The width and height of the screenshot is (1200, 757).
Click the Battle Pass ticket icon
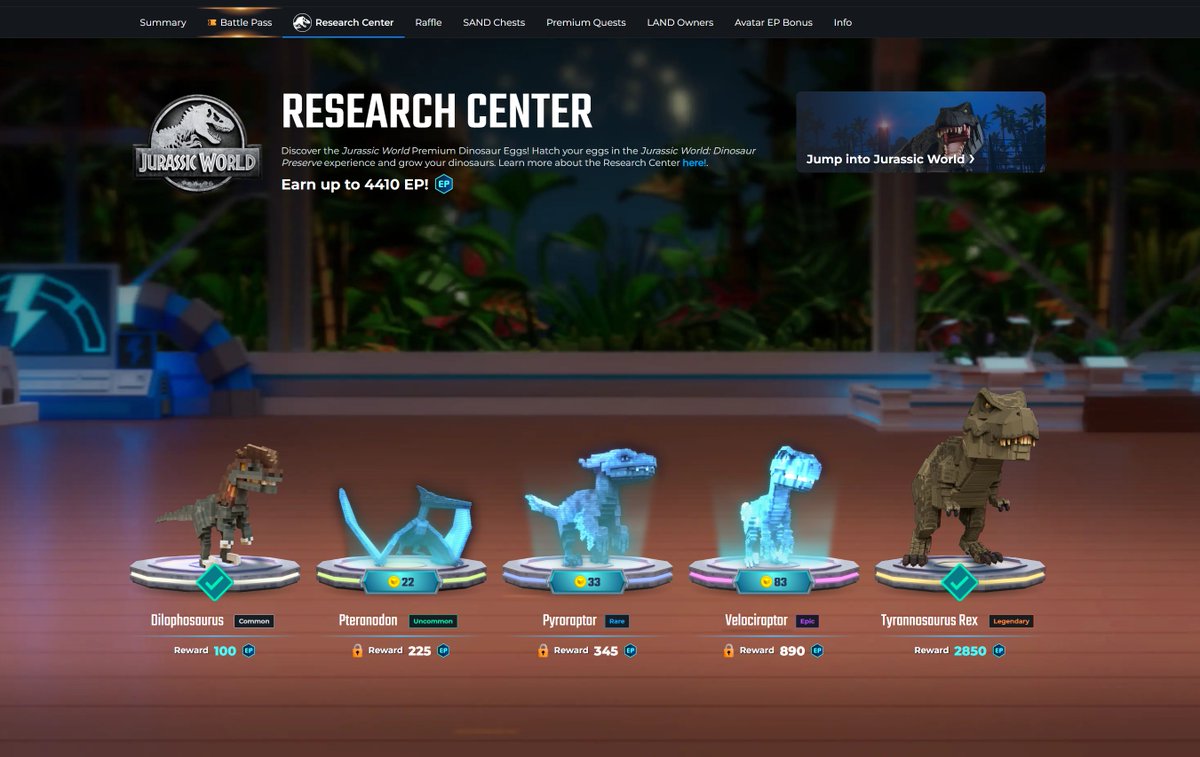click(x=211, y=22)
